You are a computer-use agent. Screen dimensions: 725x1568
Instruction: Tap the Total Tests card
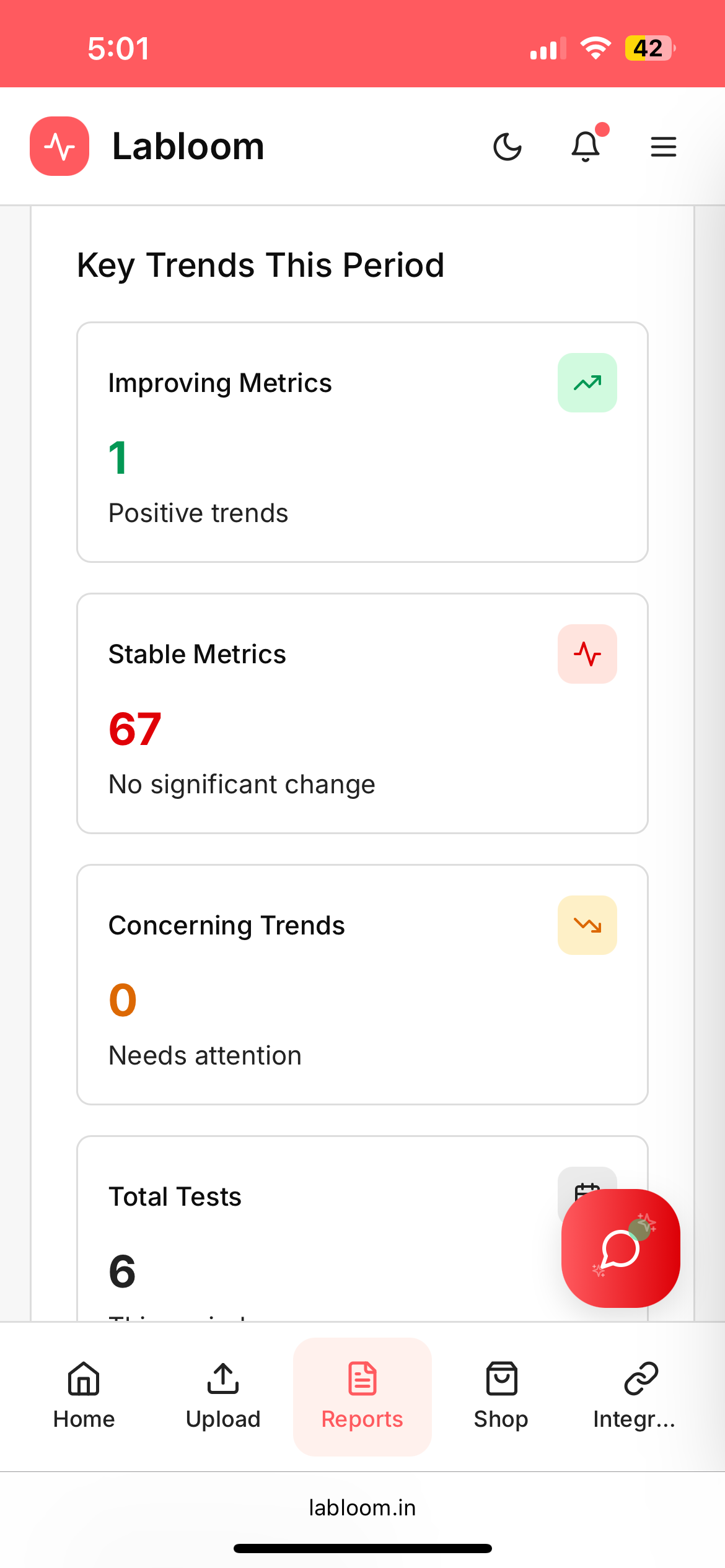coord(310,1239)
